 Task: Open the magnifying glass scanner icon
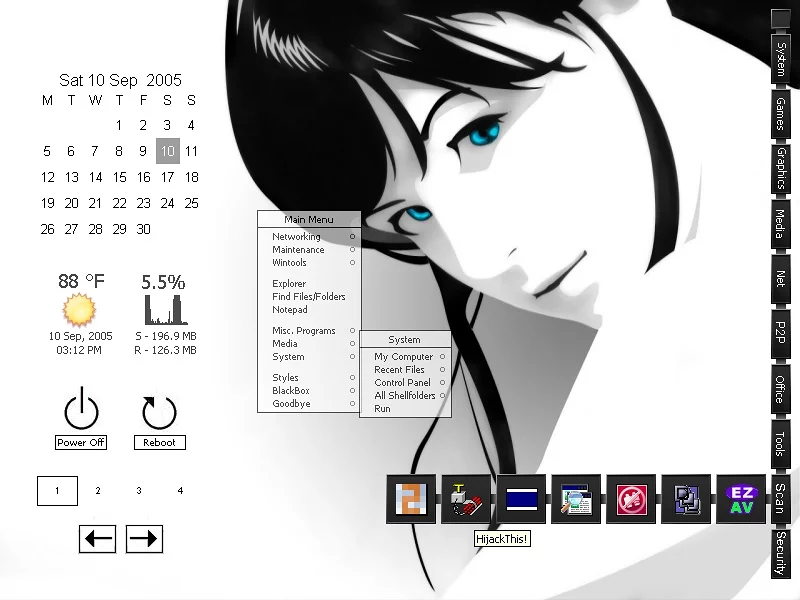point(576,499)
